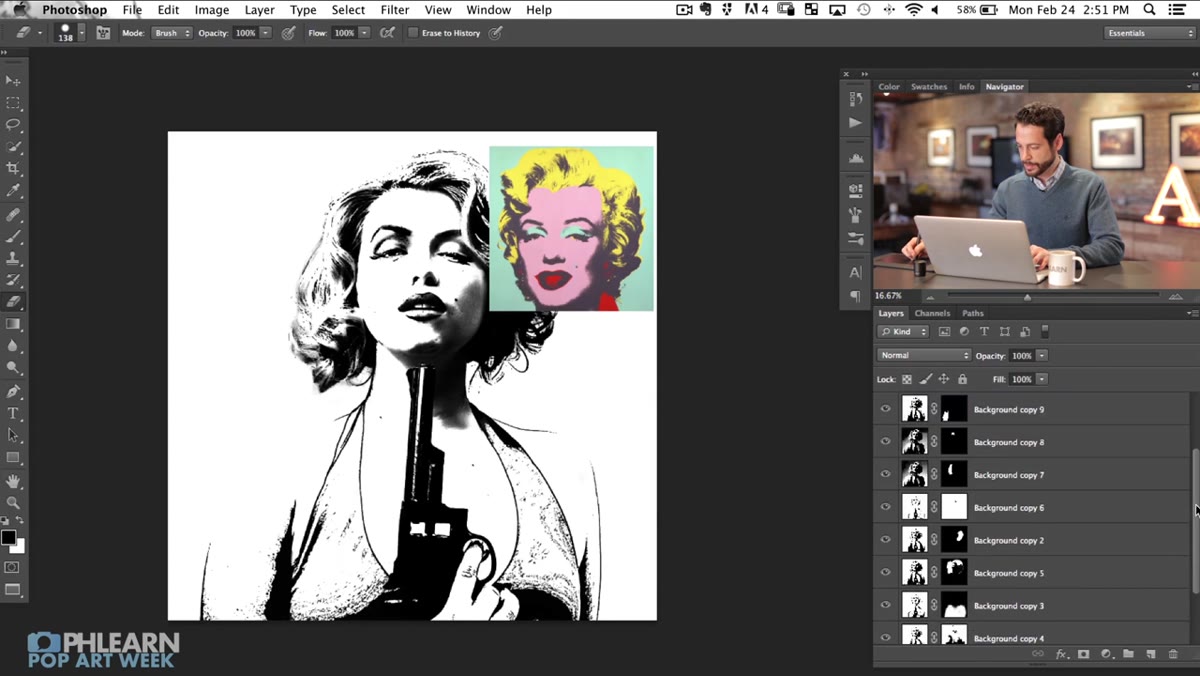Select the Quick Selection tool
This screenshot has height=676, width=1200.
point(13,147)
